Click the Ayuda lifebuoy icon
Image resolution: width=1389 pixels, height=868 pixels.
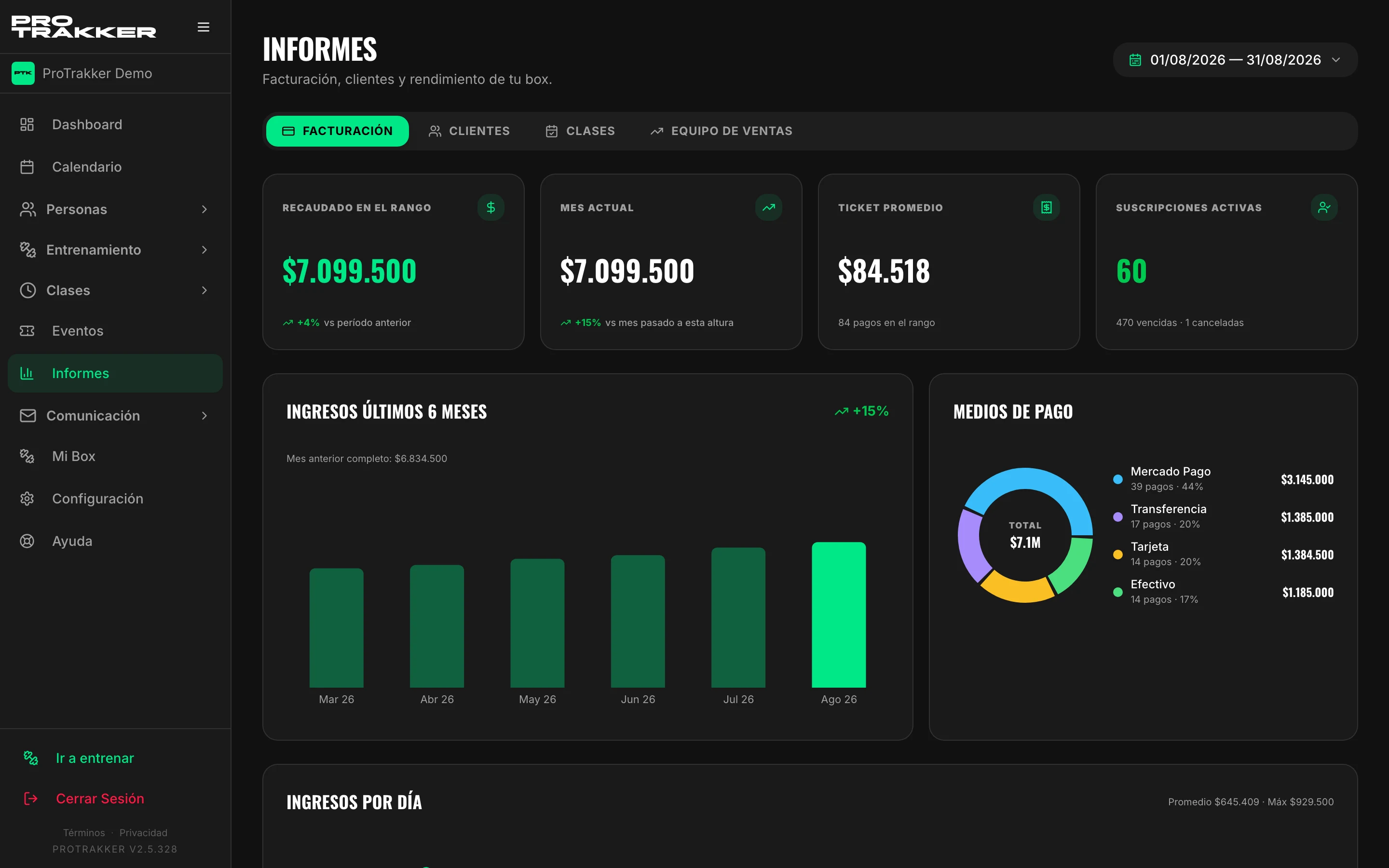(27, 542)
